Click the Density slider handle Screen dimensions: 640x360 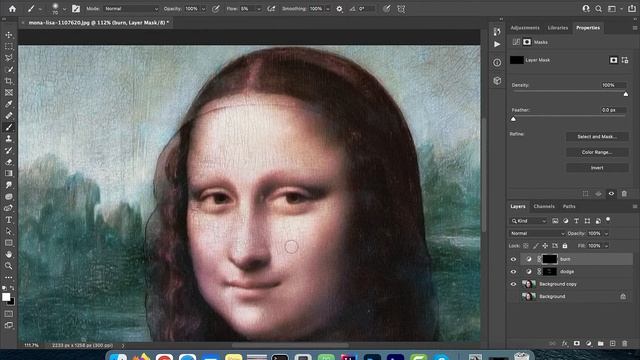(626, 94)
